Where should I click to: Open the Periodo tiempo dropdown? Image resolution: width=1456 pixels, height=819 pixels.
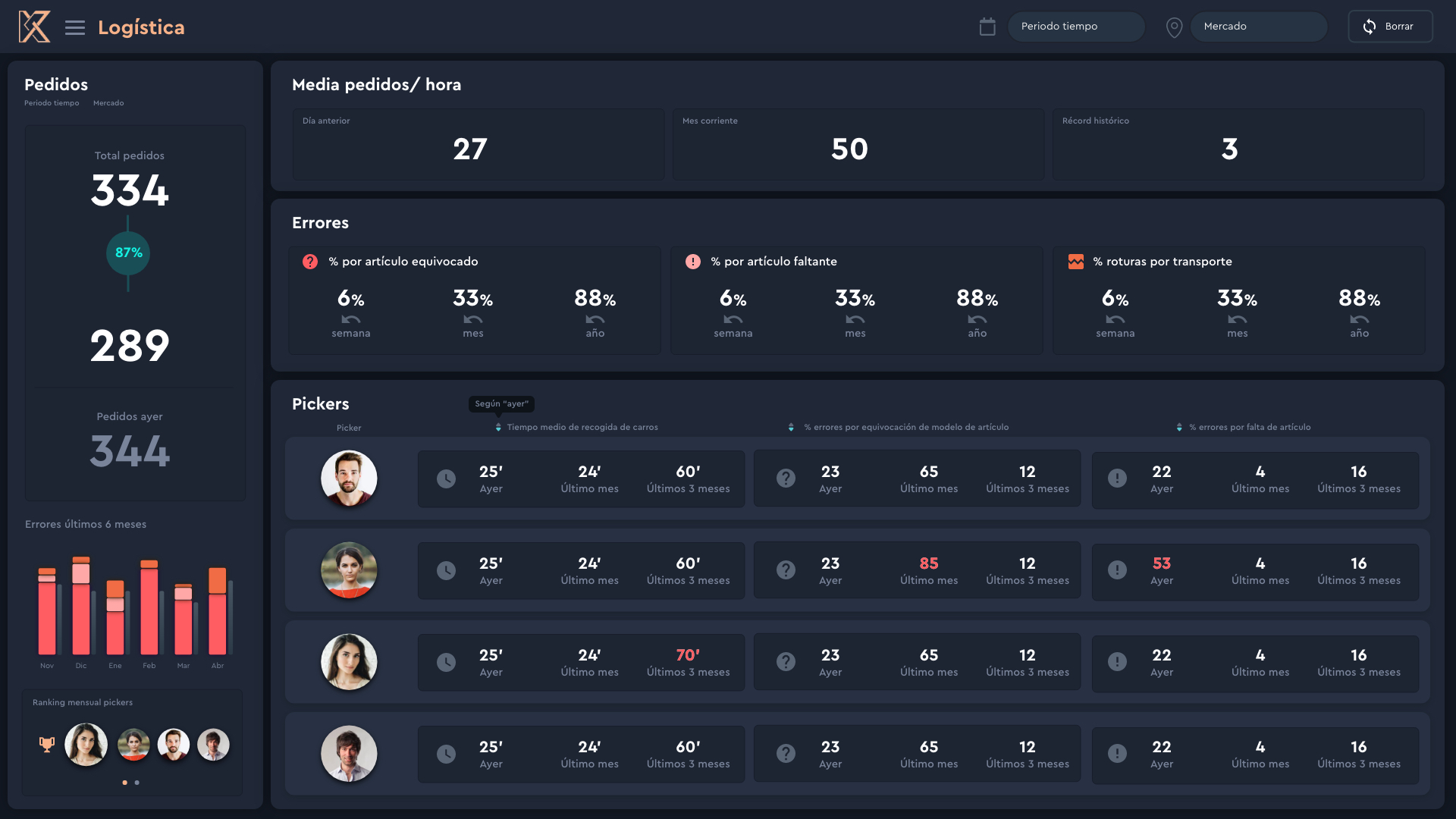coord(1075,27)
